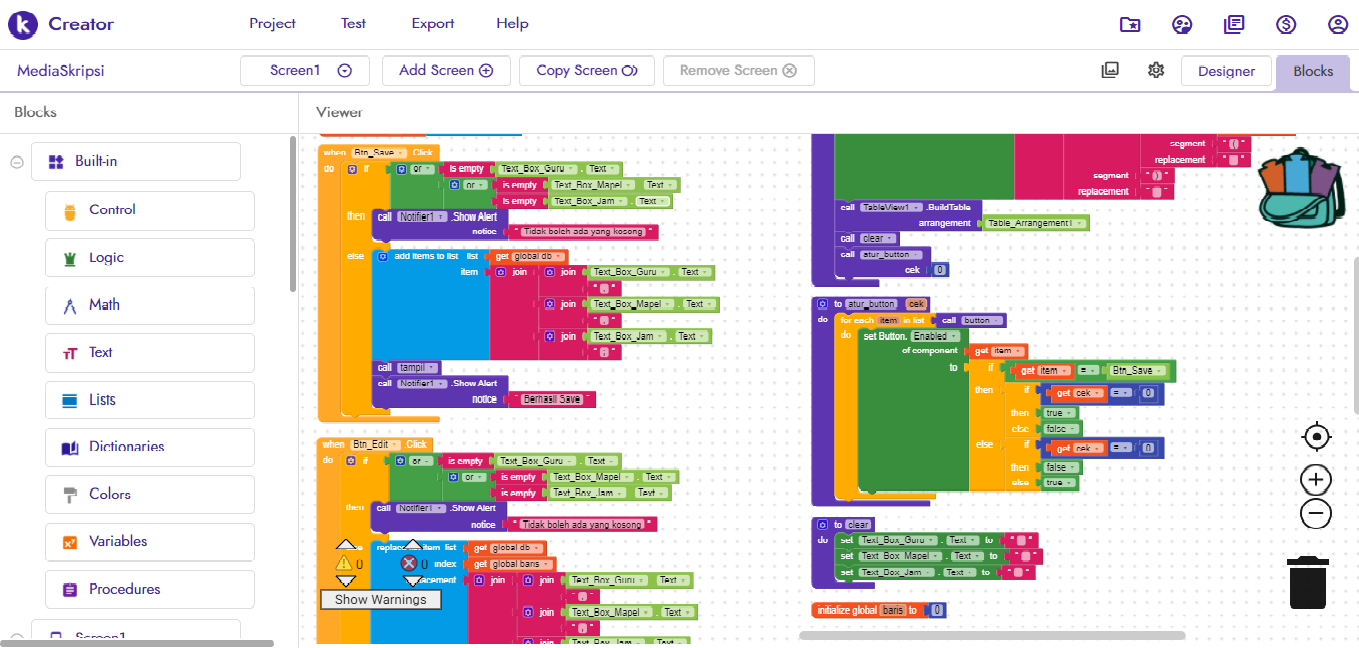
Task: Select the Variables blocks category
Action: pyautogui.click(x=150, y=542)
